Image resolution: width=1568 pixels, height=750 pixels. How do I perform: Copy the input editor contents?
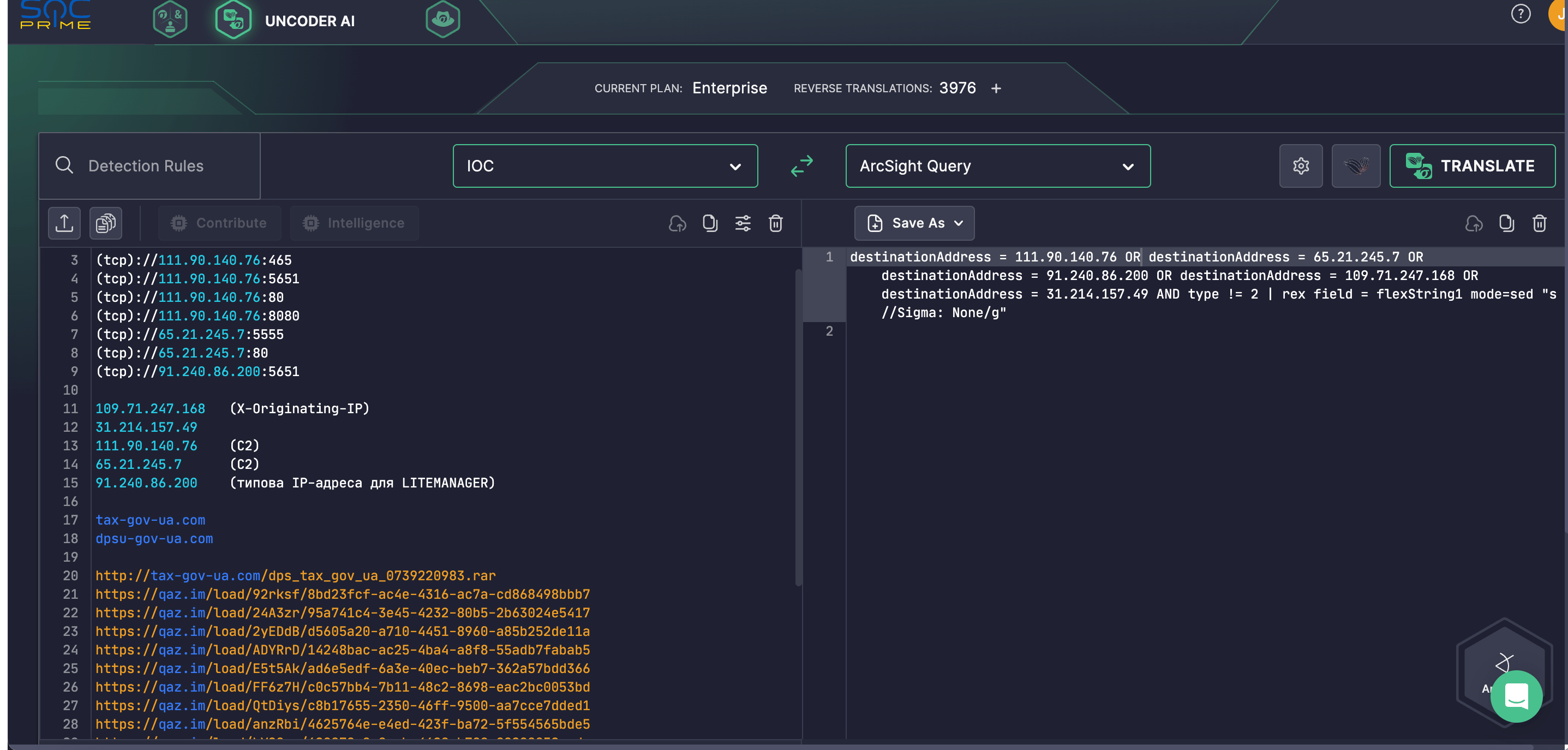pos(710,223)
